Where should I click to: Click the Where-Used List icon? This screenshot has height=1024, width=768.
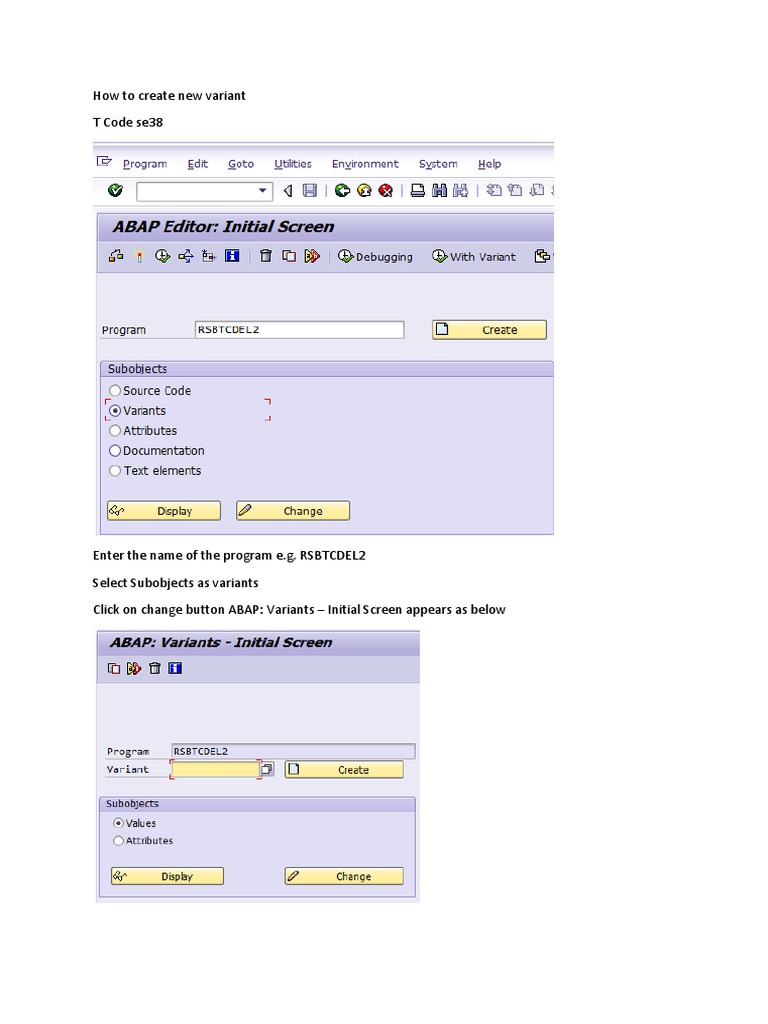[x=185, y=256]
